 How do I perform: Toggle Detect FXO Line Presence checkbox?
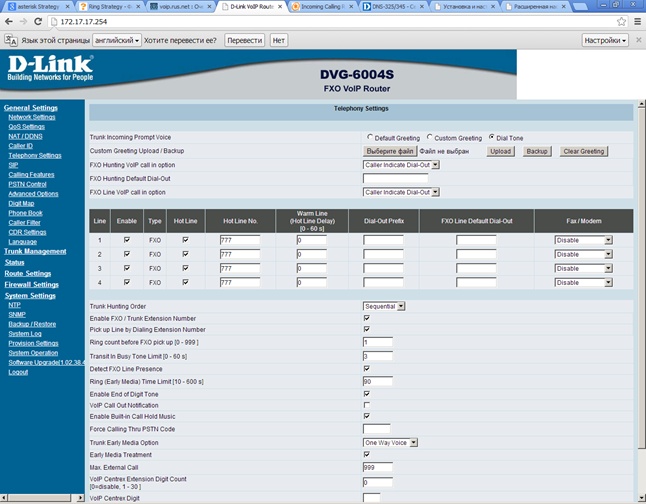coord(367,368)
